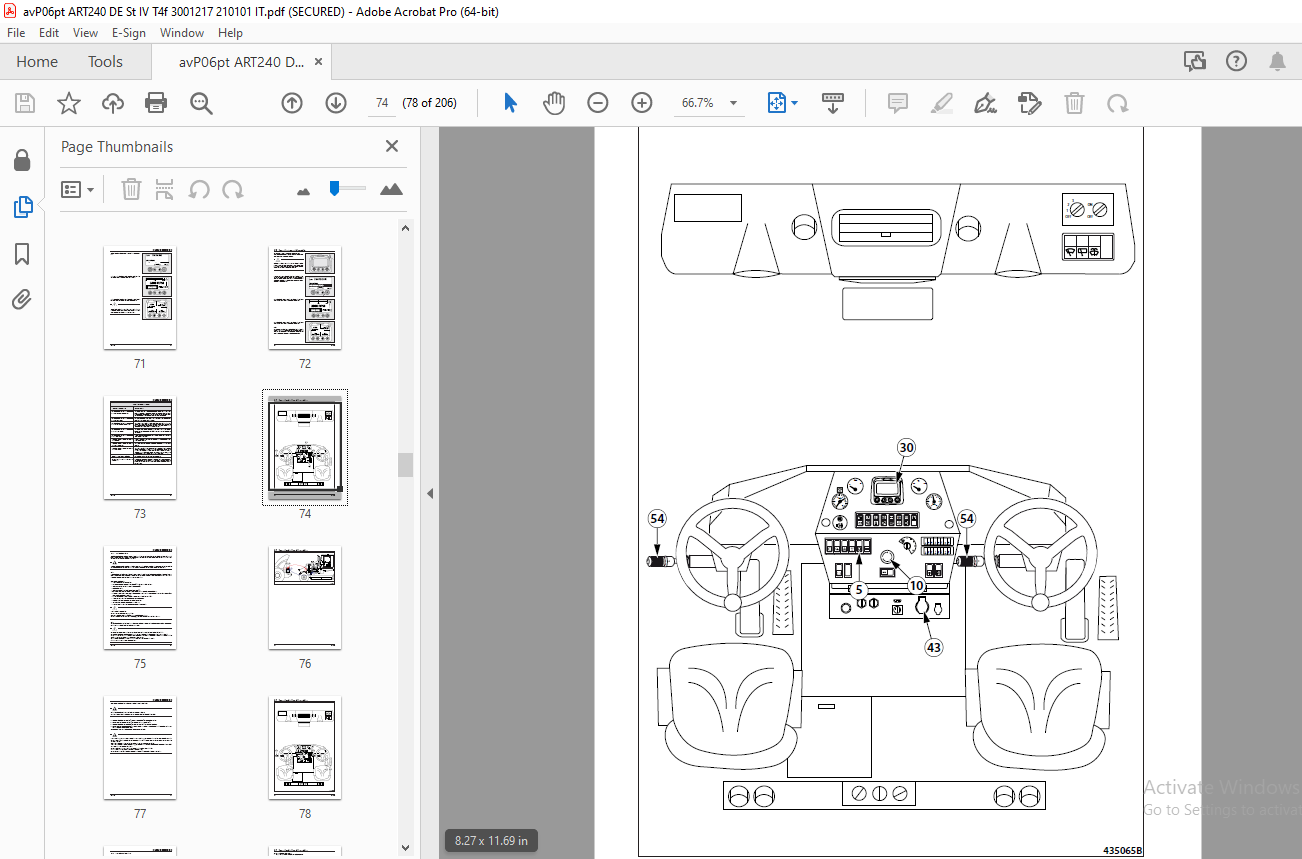Select page 75 thumbnail
1302x859 pixels.
pos(140,598)
